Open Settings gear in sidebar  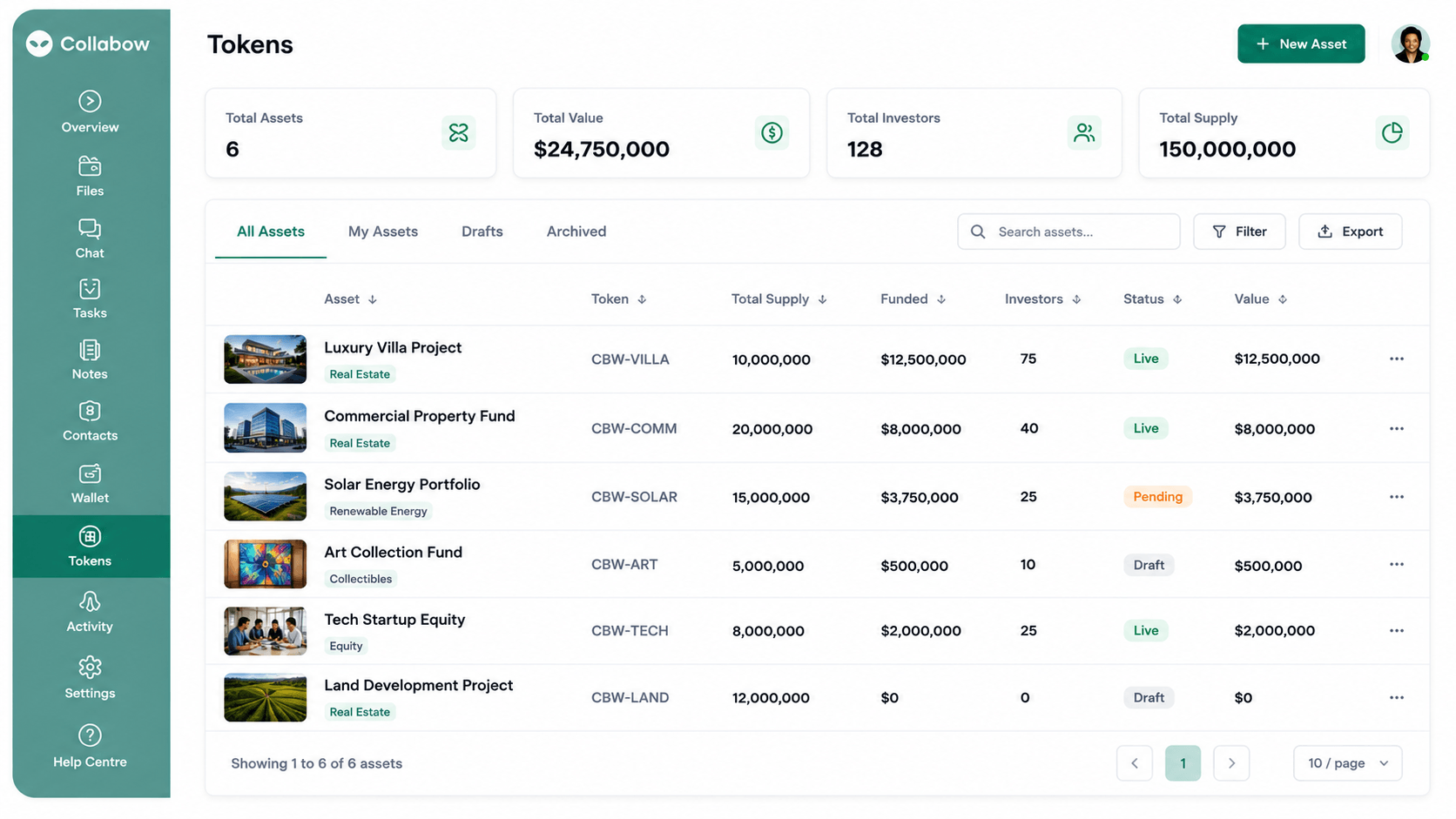pos(90,668)
